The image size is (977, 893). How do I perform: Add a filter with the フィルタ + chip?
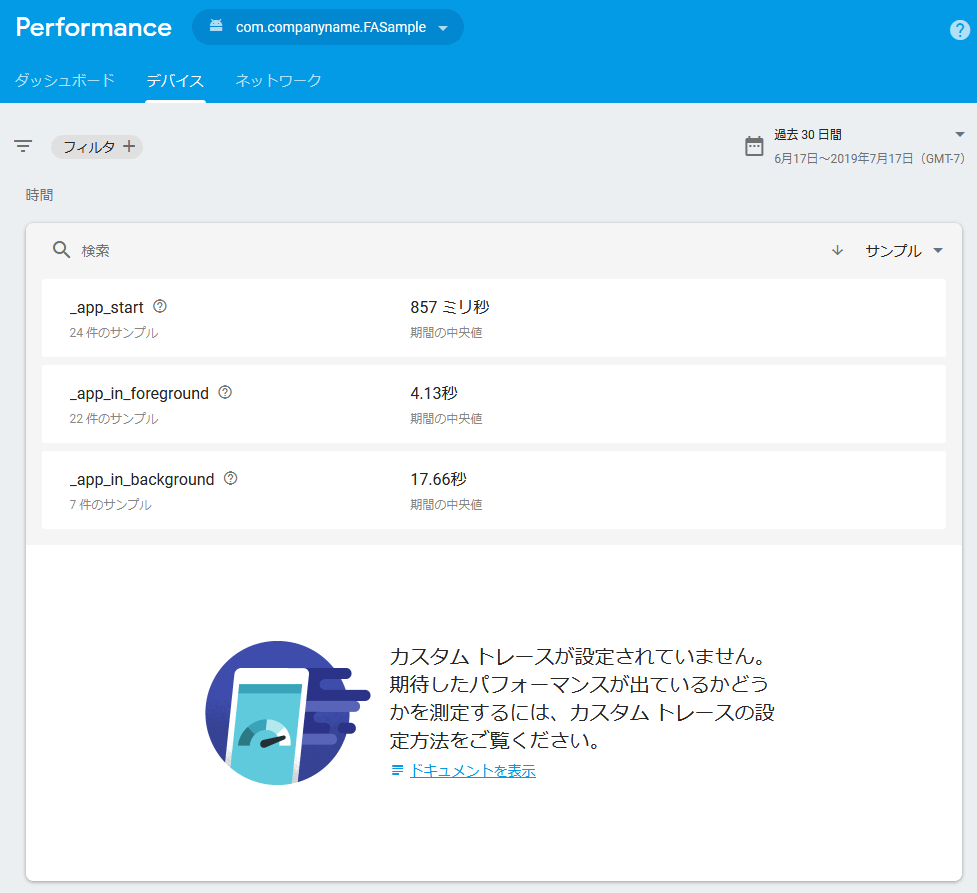click(x=96, y=146)
